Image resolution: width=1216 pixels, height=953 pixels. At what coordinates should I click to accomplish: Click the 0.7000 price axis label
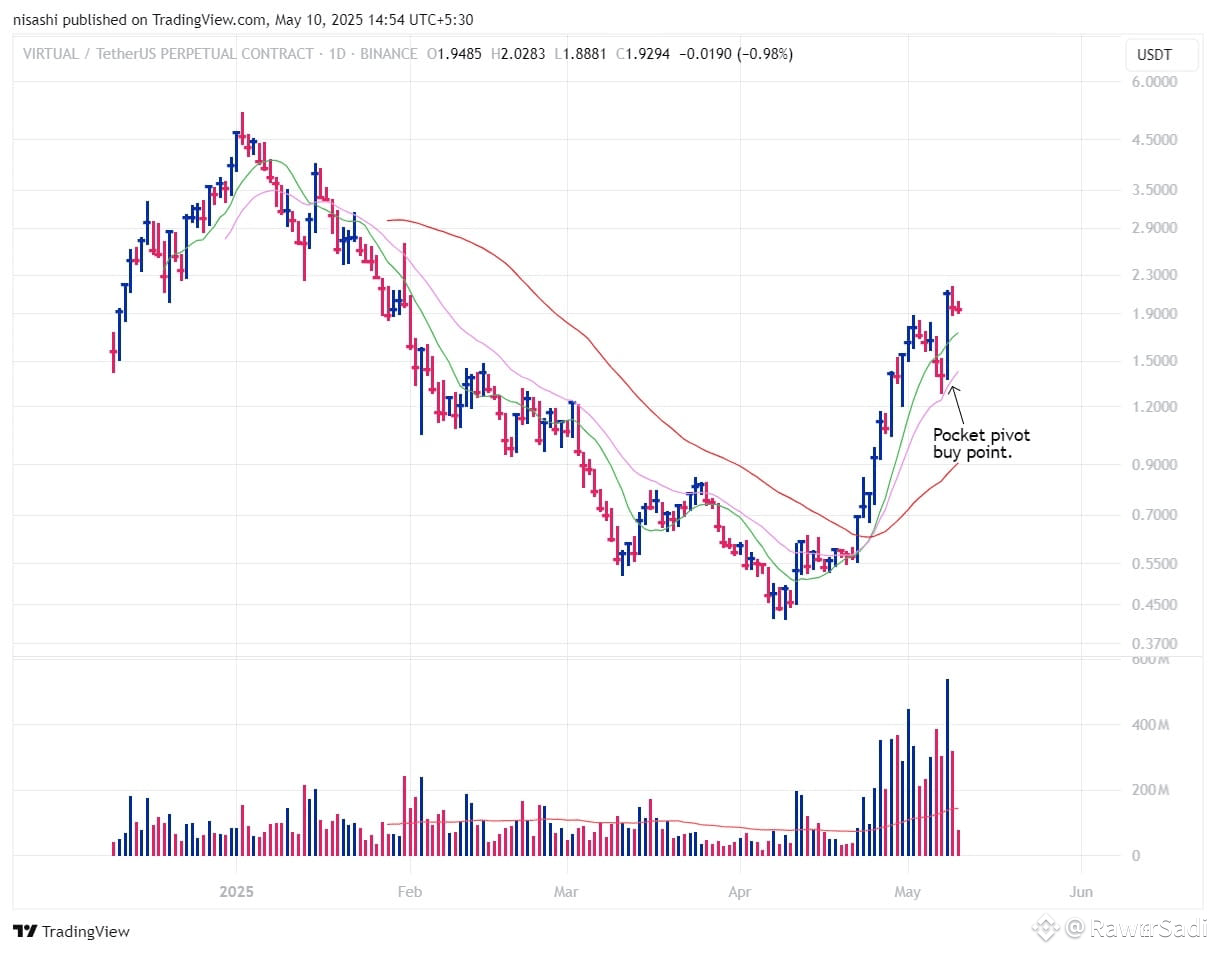(1155, 516)
